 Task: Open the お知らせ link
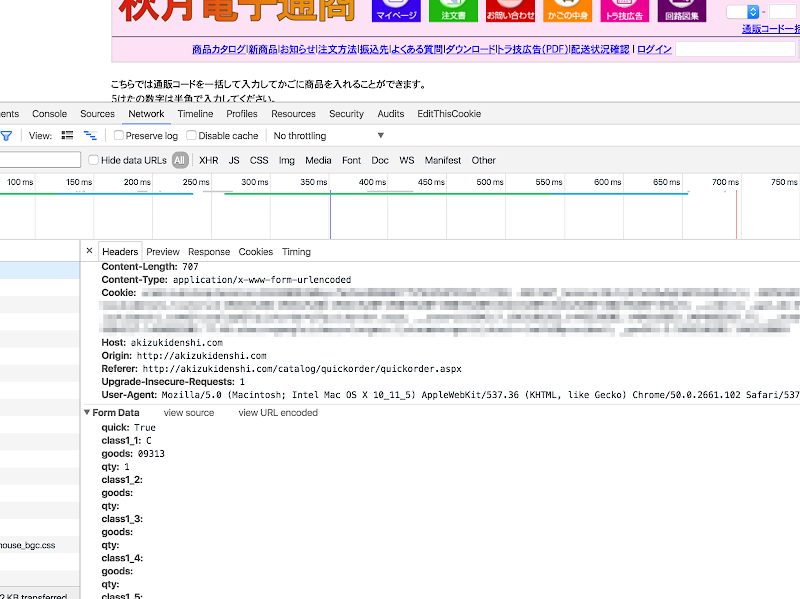(298, 49)
